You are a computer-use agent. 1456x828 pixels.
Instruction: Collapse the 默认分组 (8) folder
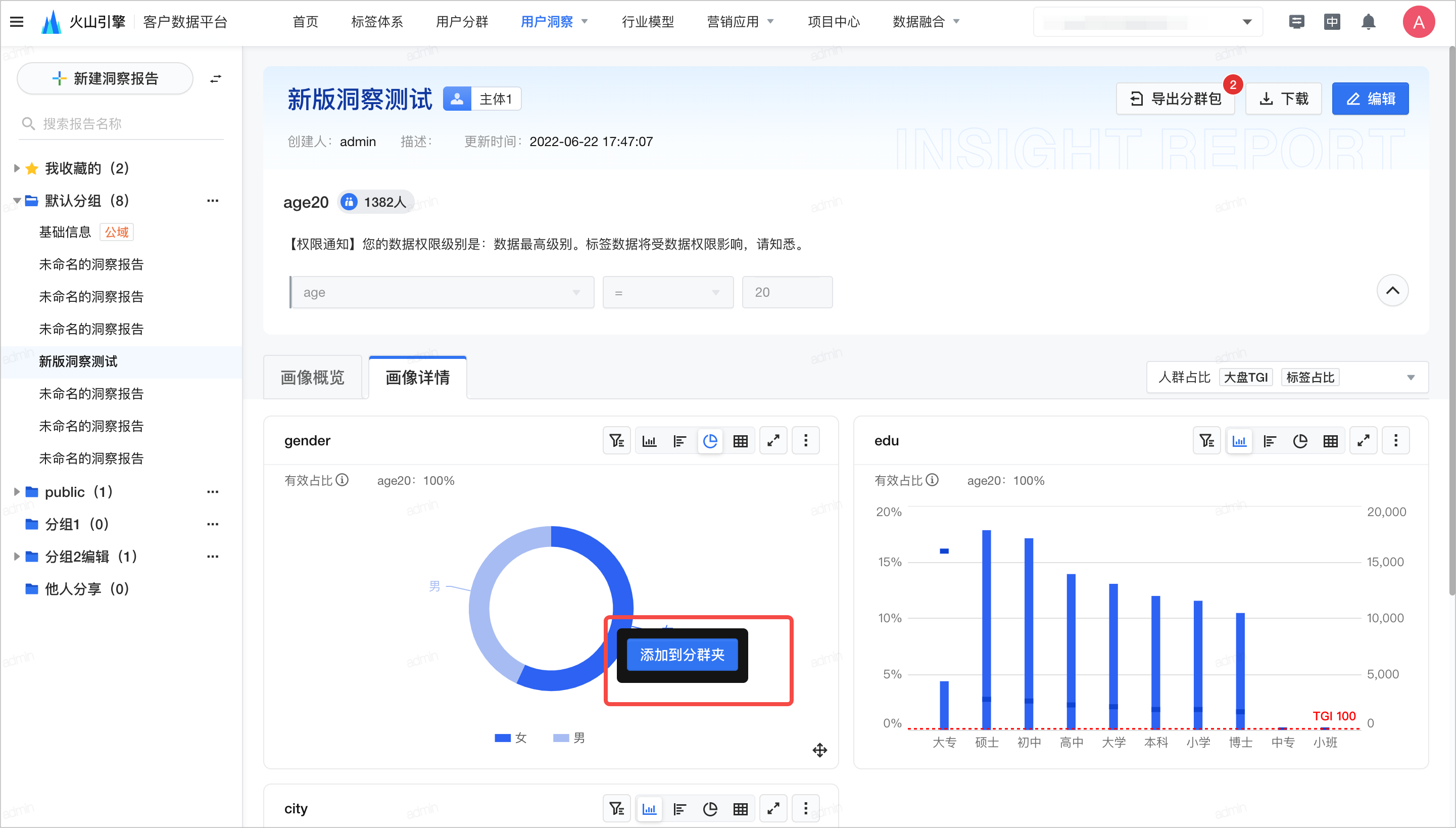[x=17, y=201]
